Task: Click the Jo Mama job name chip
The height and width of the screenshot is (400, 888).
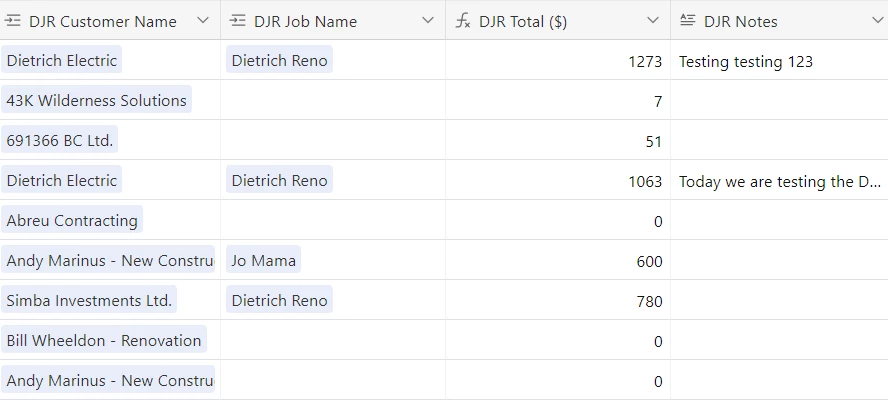Action: point(263,260)
